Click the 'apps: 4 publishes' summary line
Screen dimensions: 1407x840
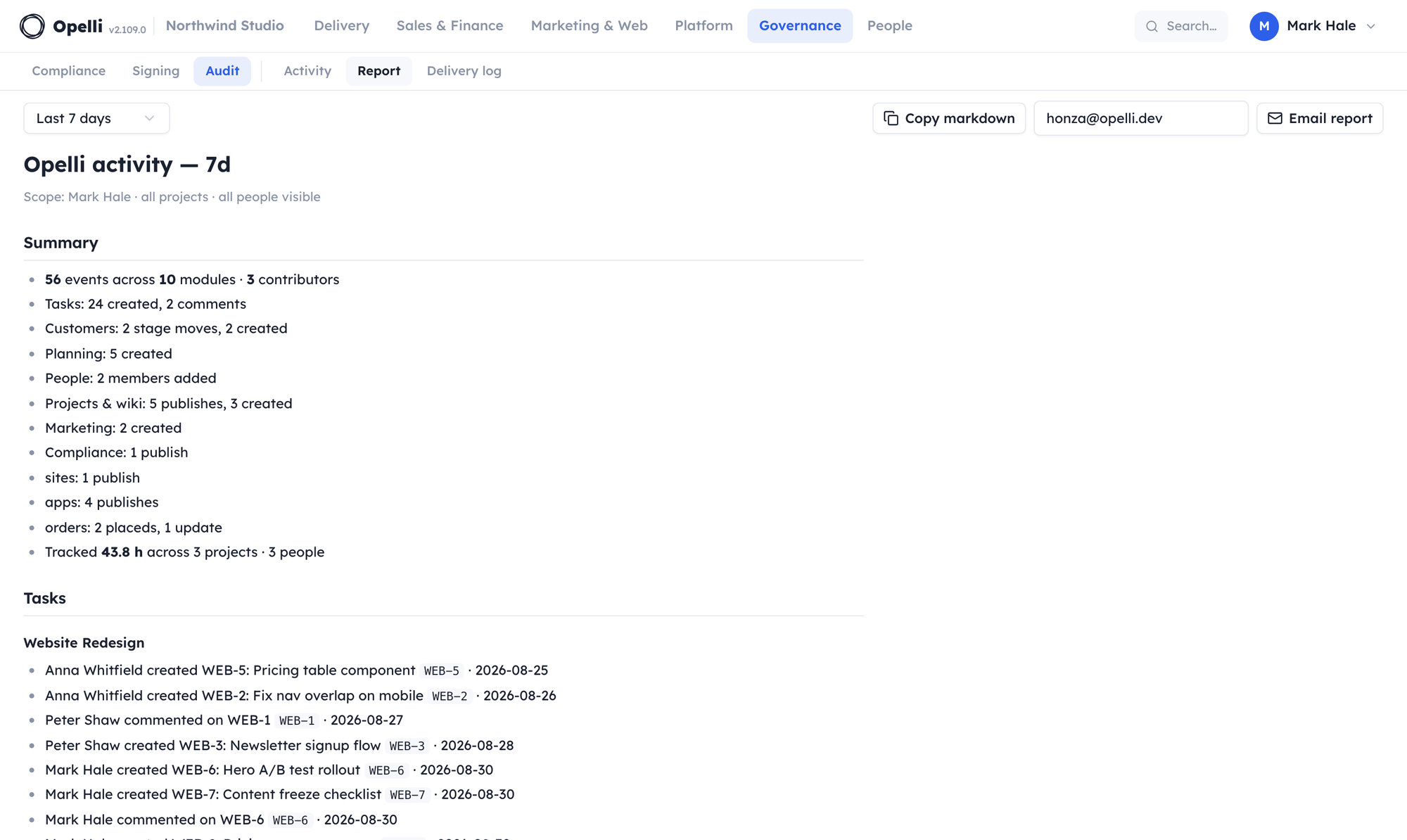[102, 502]
